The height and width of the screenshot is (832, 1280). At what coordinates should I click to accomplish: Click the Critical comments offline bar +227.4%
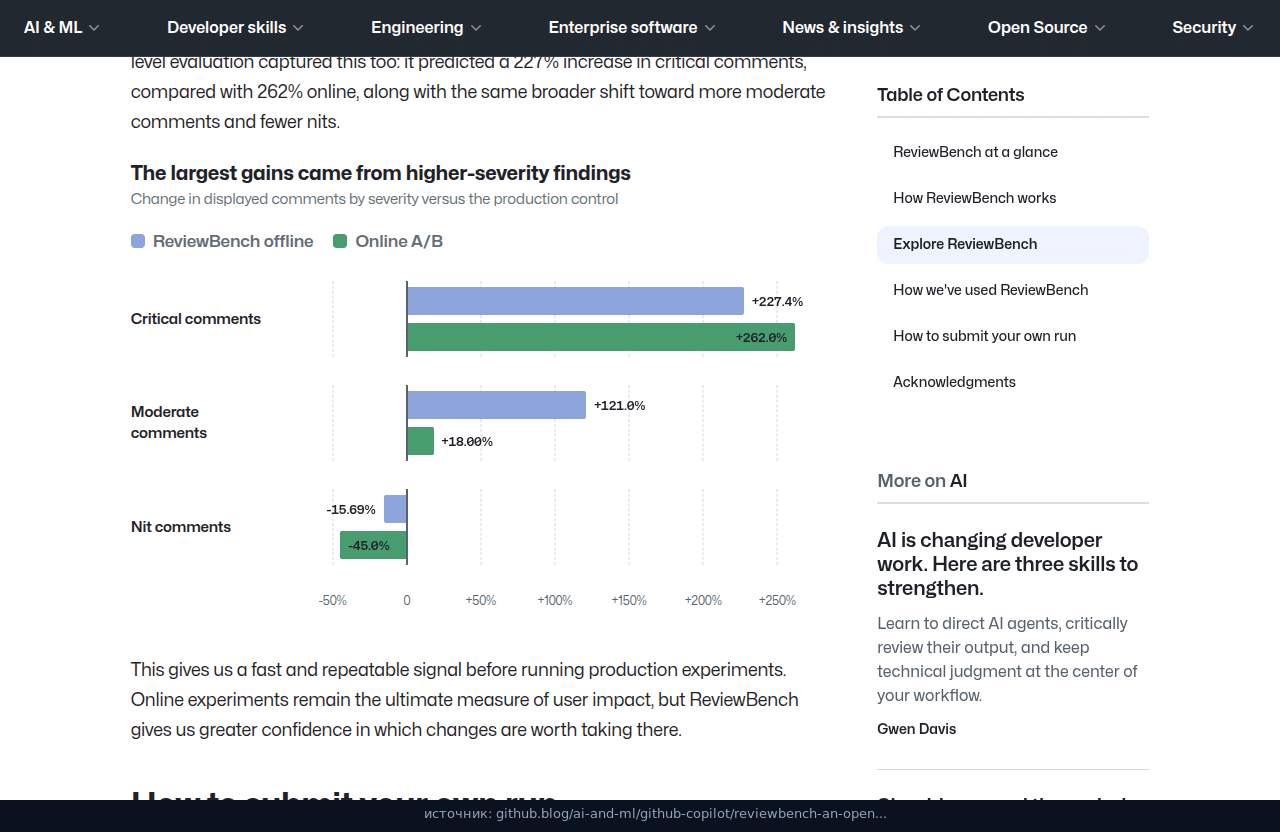(x=575, y=301)
